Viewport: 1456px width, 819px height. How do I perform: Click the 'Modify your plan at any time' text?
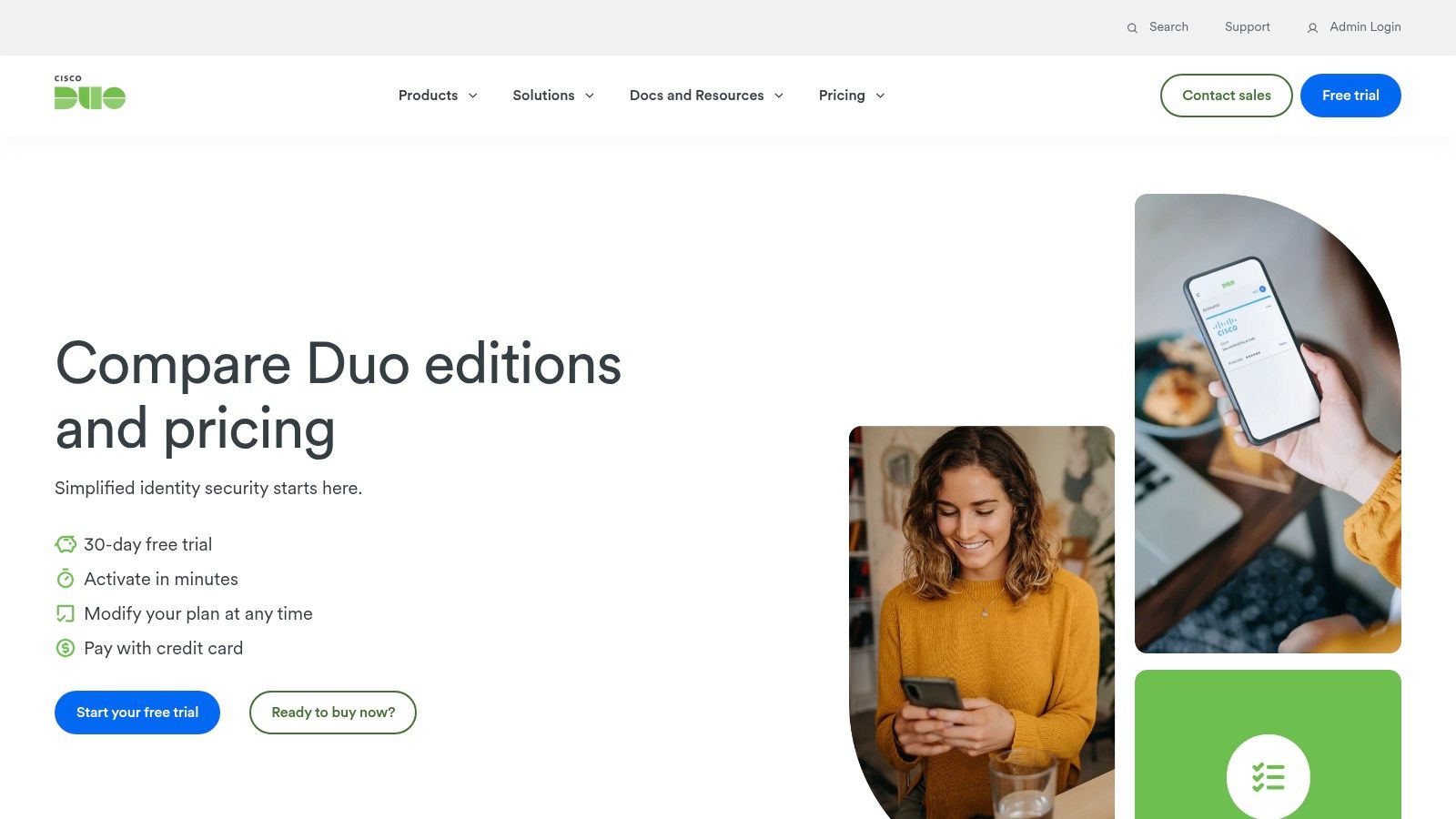coord(198,613)
